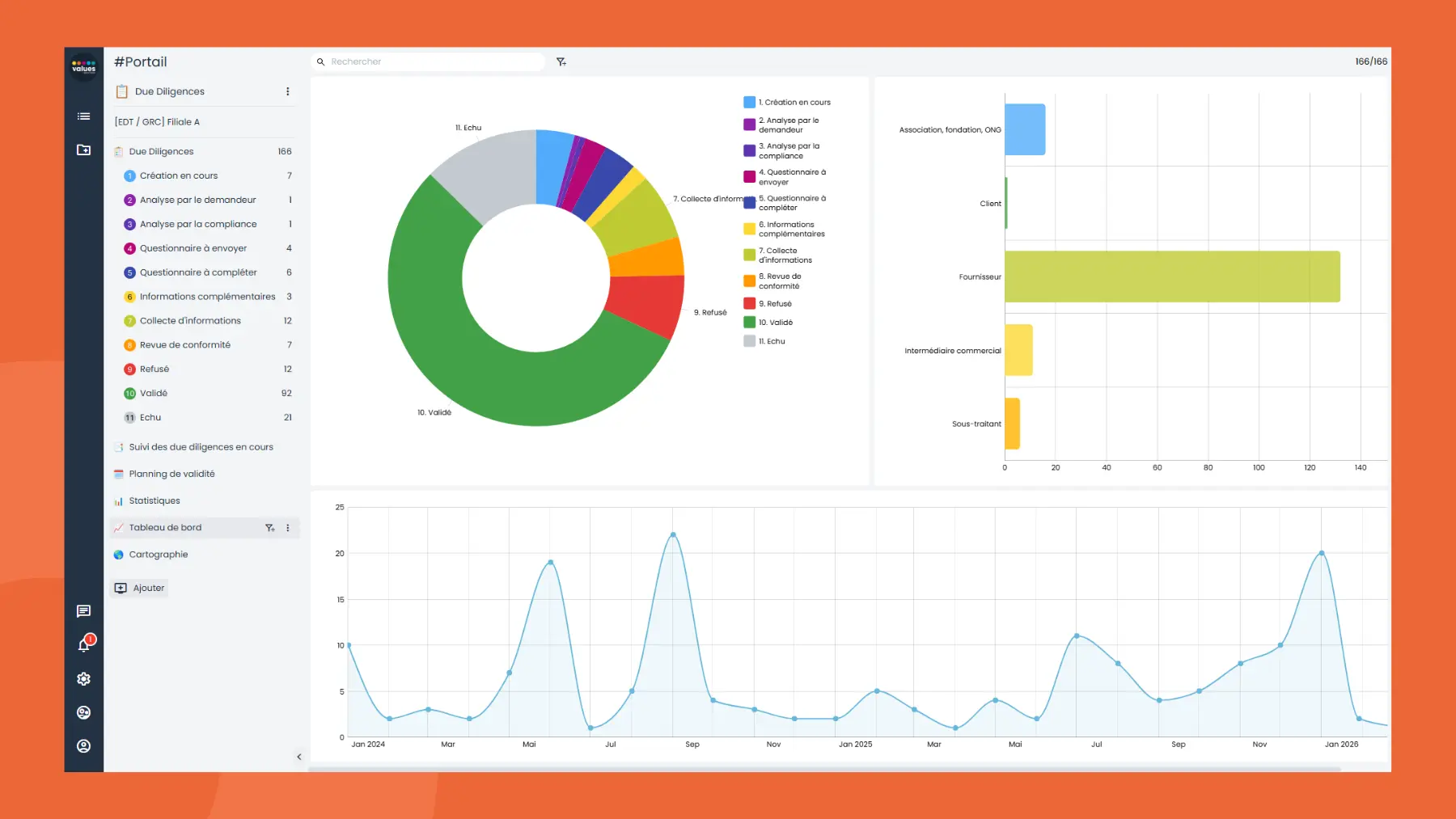Open the messaging icon in the sidebar

[83, 611]
